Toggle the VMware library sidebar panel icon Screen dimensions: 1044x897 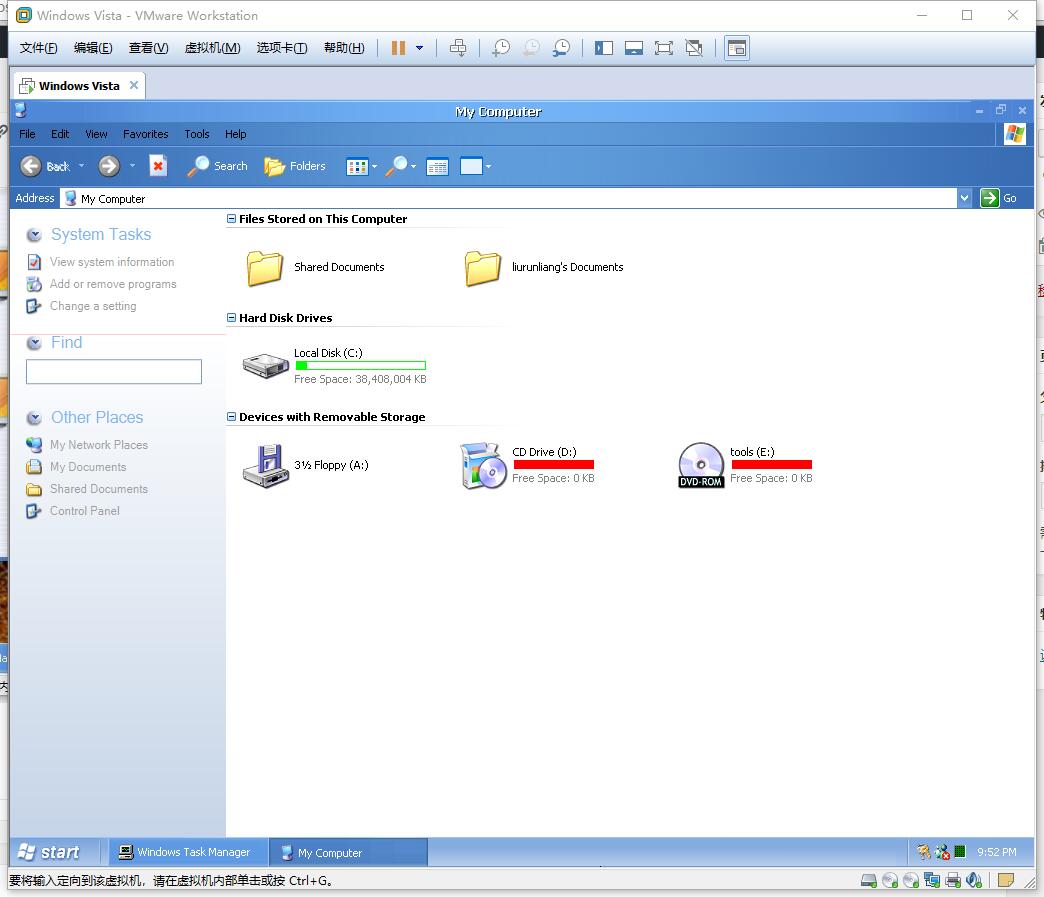click(604, 48)
